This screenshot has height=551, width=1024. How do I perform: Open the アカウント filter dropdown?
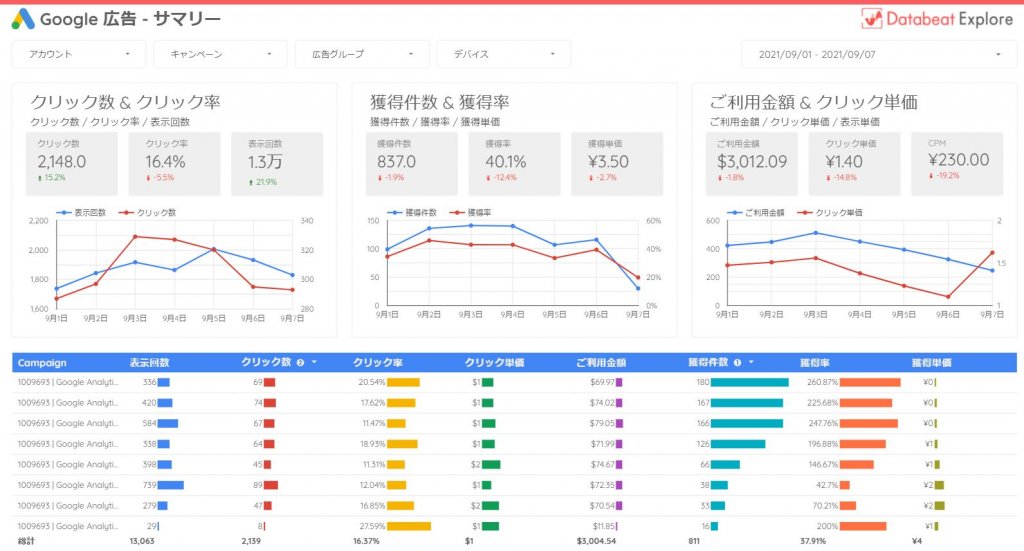pos(78,54)
